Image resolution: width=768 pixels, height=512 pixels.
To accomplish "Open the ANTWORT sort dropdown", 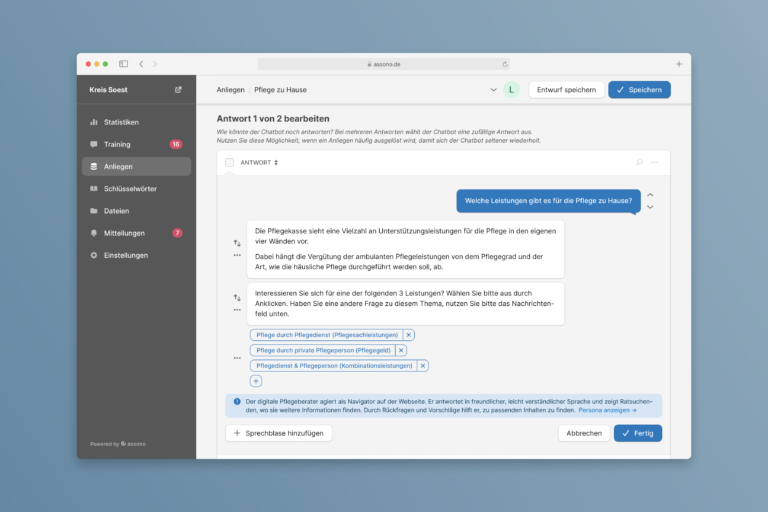I will click(x=259, y=162).
